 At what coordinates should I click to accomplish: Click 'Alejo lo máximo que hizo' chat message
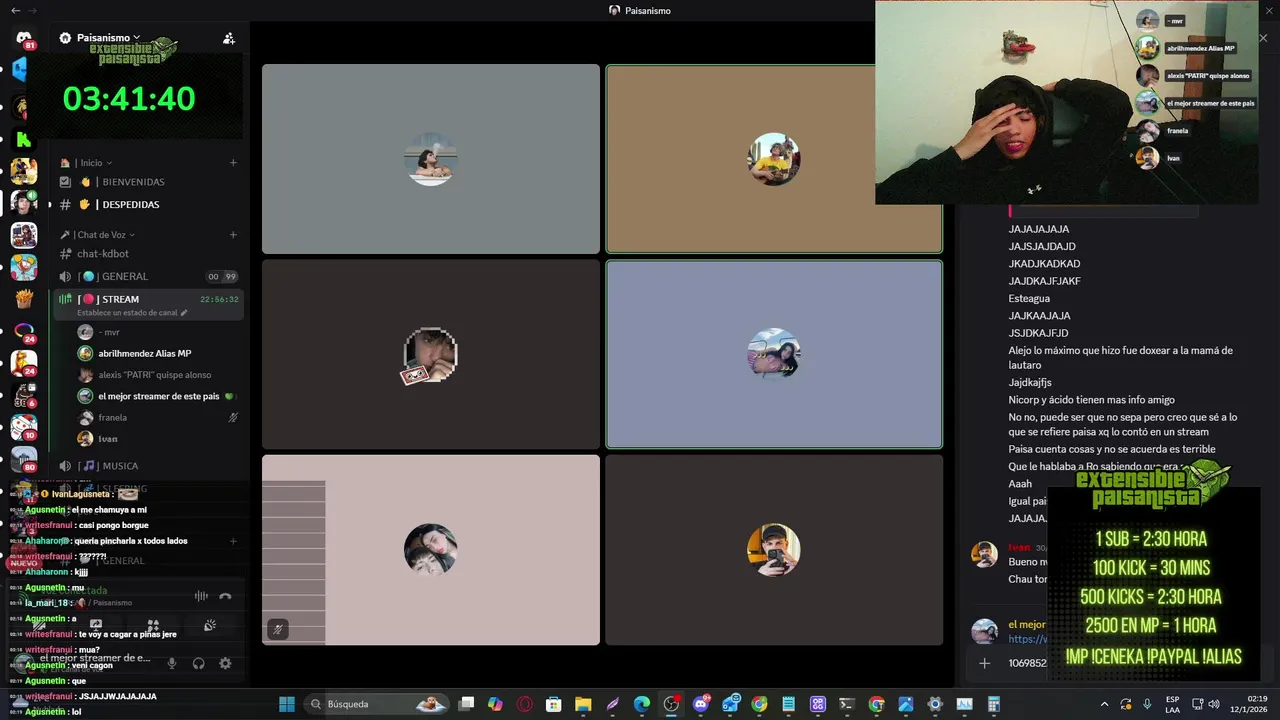click(x=1120, y=357)
